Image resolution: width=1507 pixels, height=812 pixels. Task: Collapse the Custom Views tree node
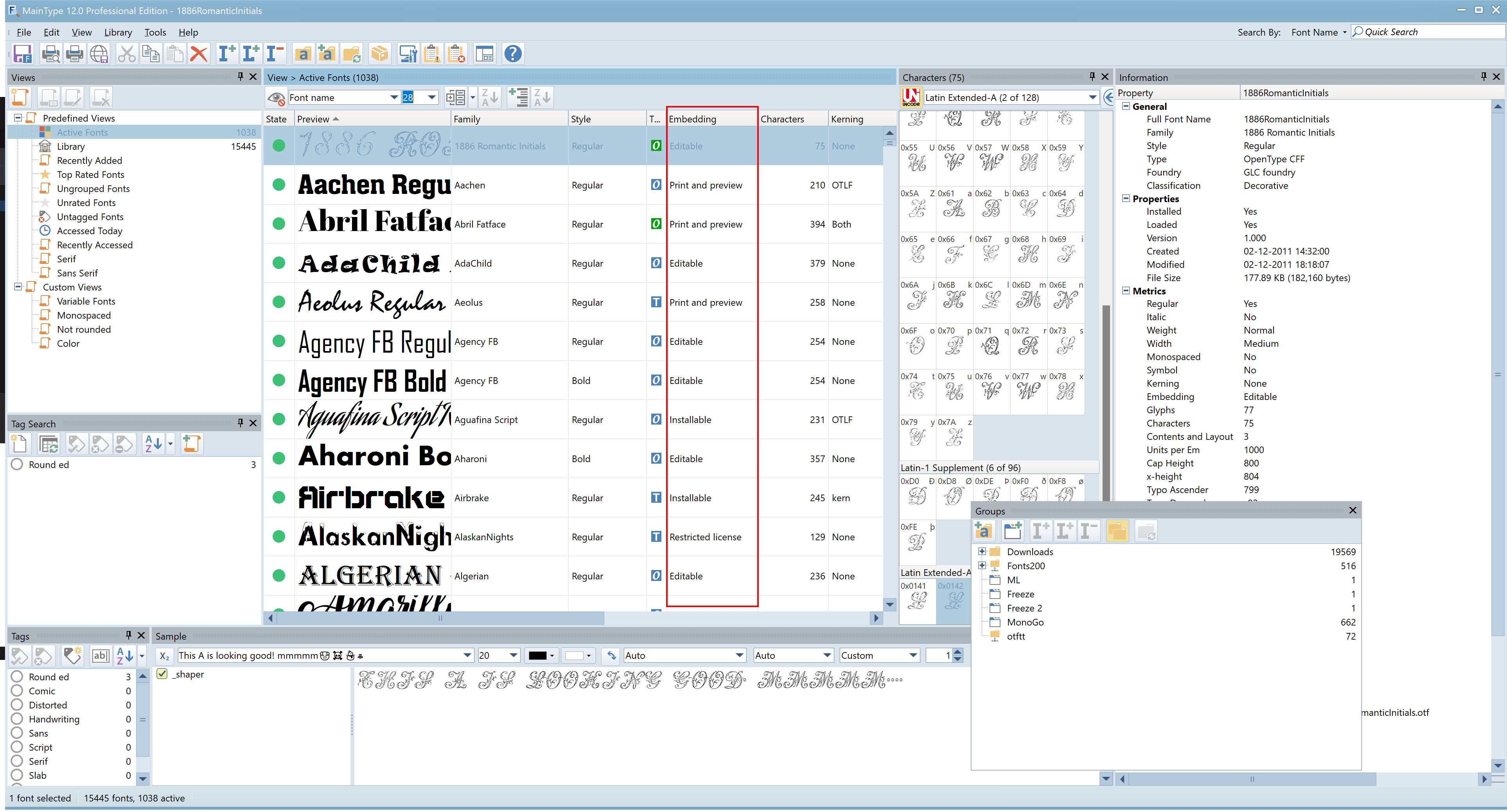click(18, 287)
